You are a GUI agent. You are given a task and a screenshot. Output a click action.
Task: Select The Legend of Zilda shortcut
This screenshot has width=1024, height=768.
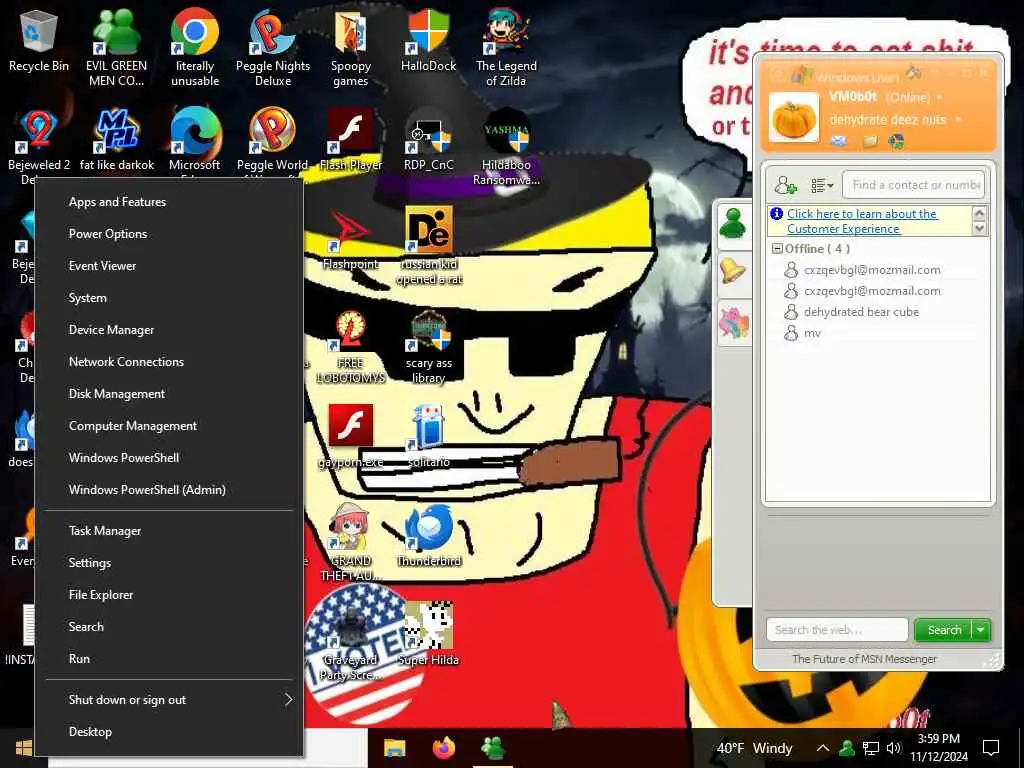click(x=506, y=48)
